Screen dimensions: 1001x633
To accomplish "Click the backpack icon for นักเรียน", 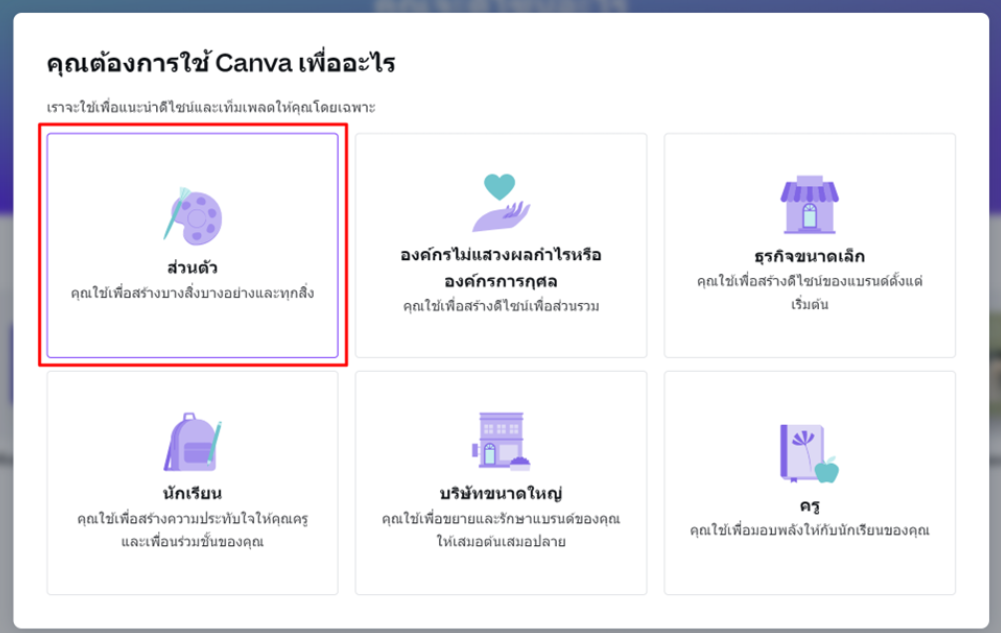I will point(192,442).
